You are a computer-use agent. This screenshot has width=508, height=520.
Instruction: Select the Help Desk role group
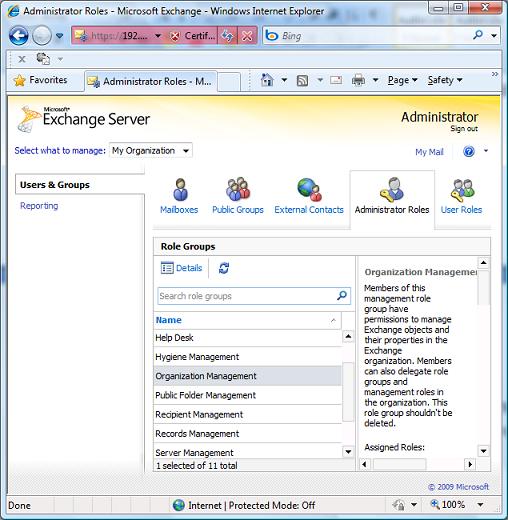(x=247, y=338)
